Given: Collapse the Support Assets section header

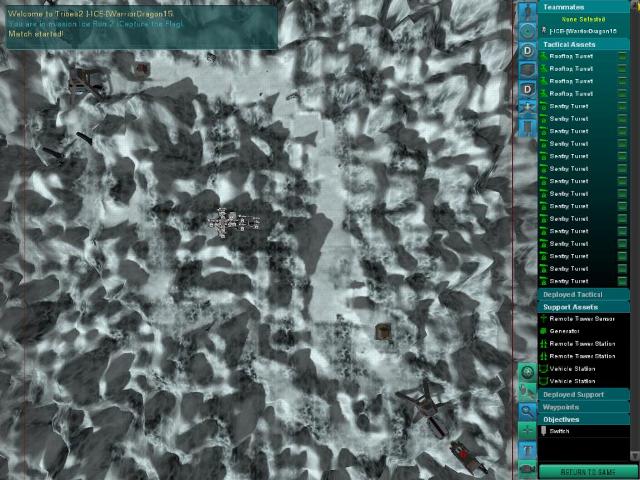Looking at the screenshot, I should click(x=584, y=307).
